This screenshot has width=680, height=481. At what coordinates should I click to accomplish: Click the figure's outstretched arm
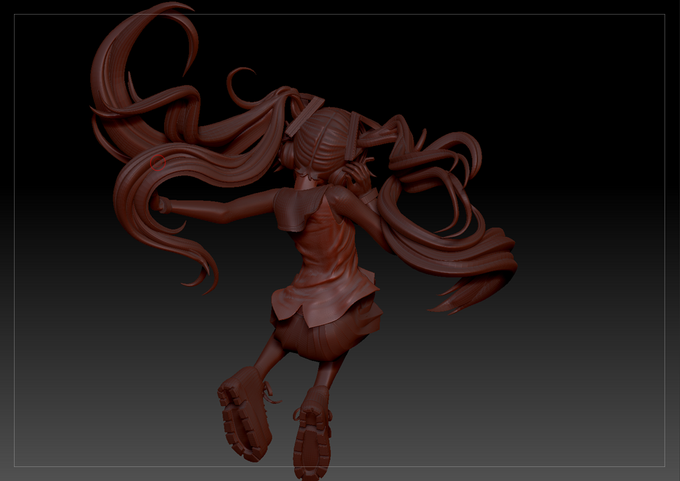point(217,208)
